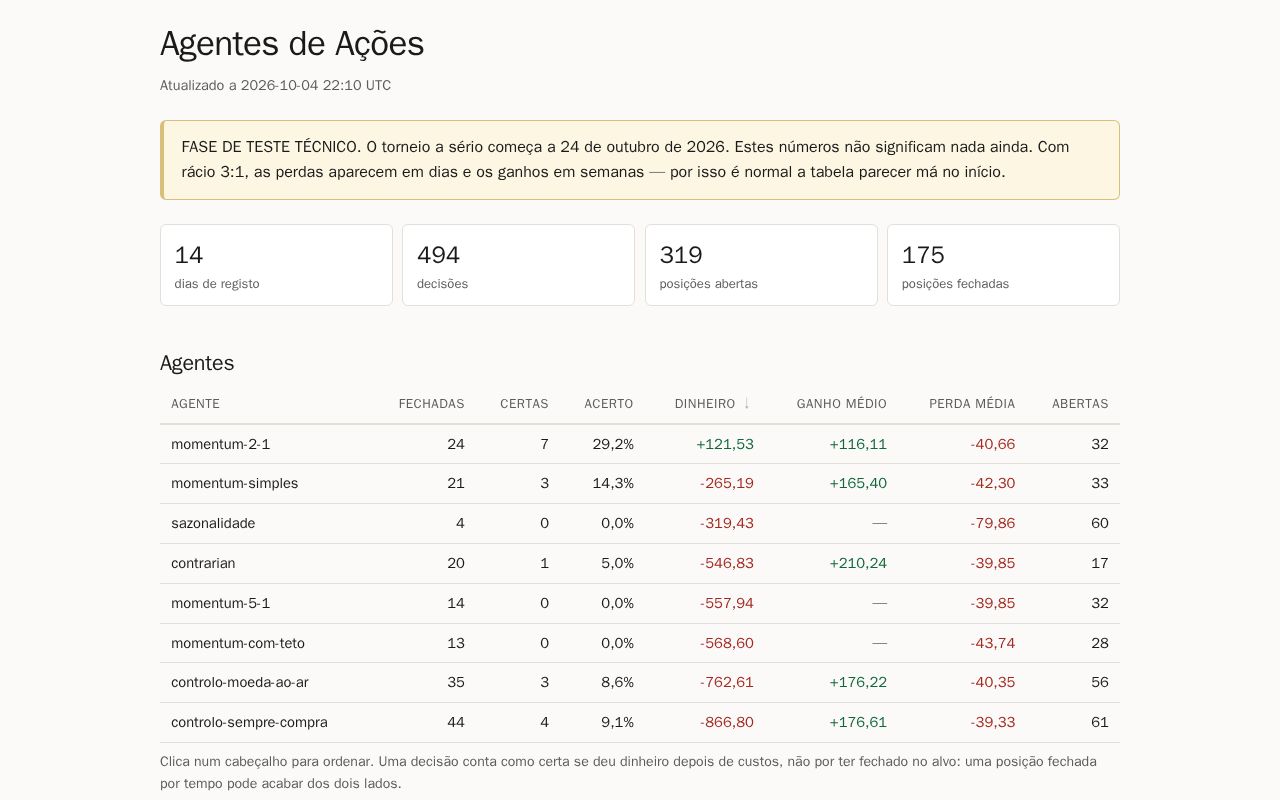This screenshot has width=1280, height=800.
Task: Click the Atualizado timestamp text
Action: (275, 86)
